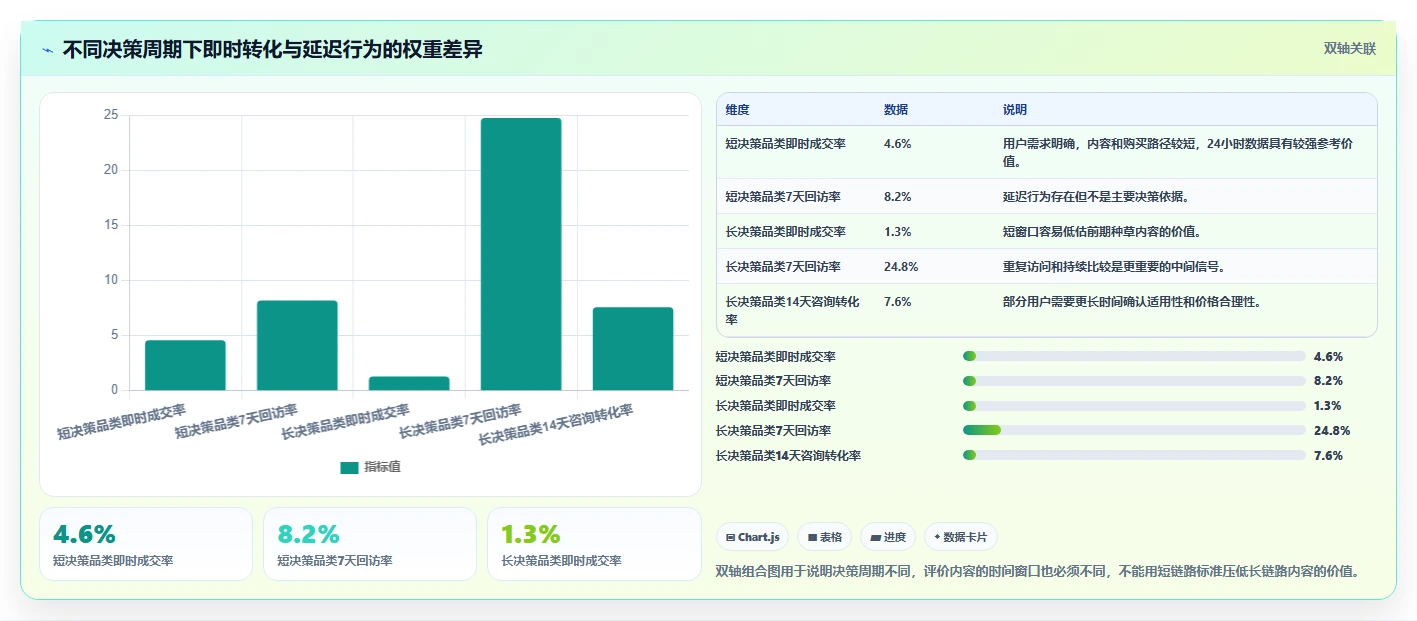The width and height of the screenshot is (1417, 621).
Task: Click the 双轴关联 label in the header
Action: coord(1349,49)
